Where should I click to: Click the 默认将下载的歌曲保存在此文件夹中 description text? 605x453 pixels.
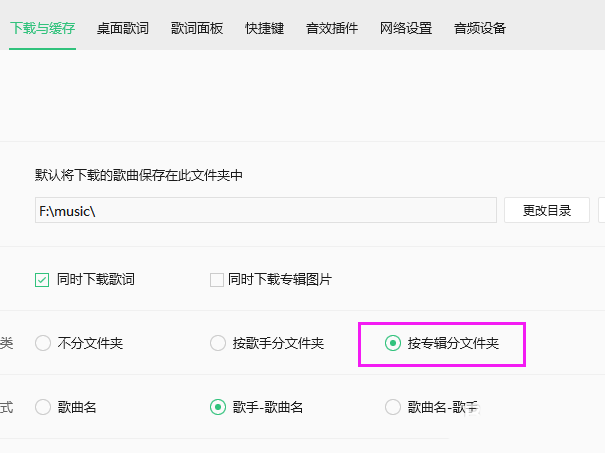(x=139, y=176)
